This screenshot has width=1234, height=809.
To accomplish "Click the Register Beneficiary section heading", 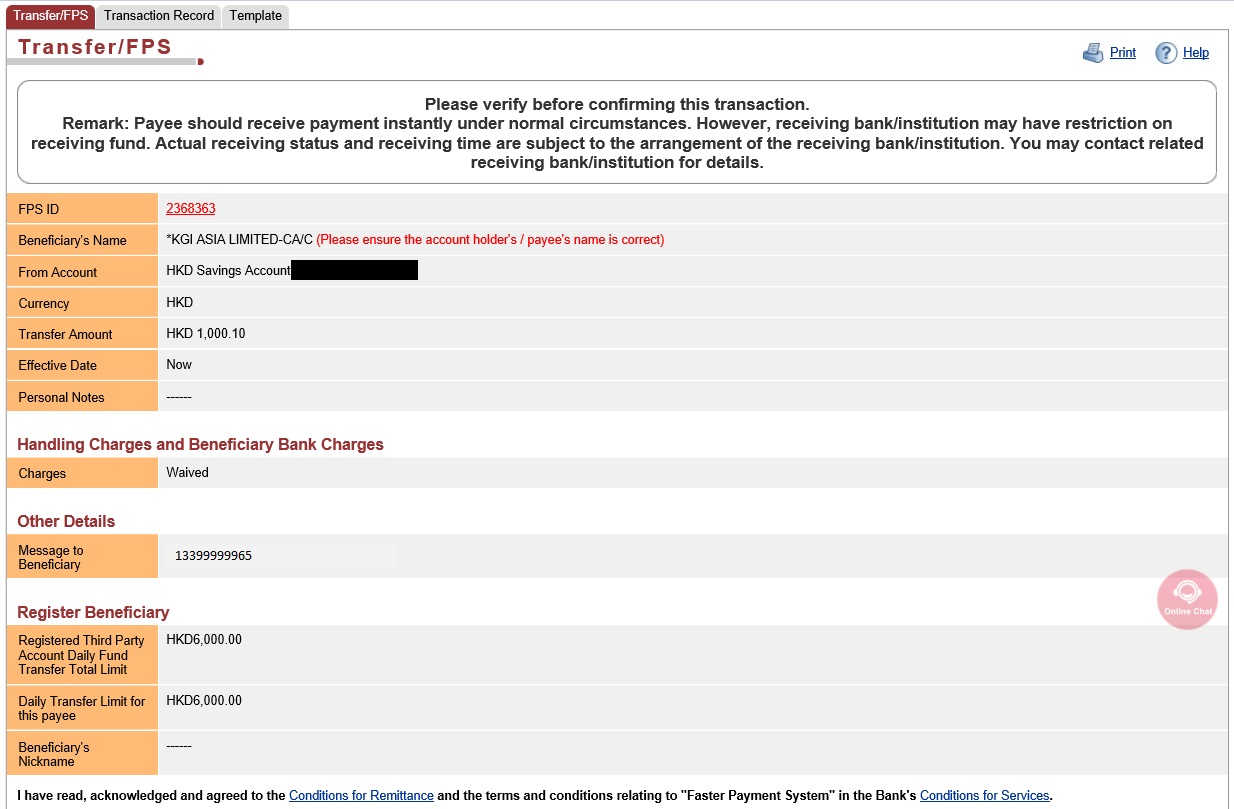I will click(93, 612).
